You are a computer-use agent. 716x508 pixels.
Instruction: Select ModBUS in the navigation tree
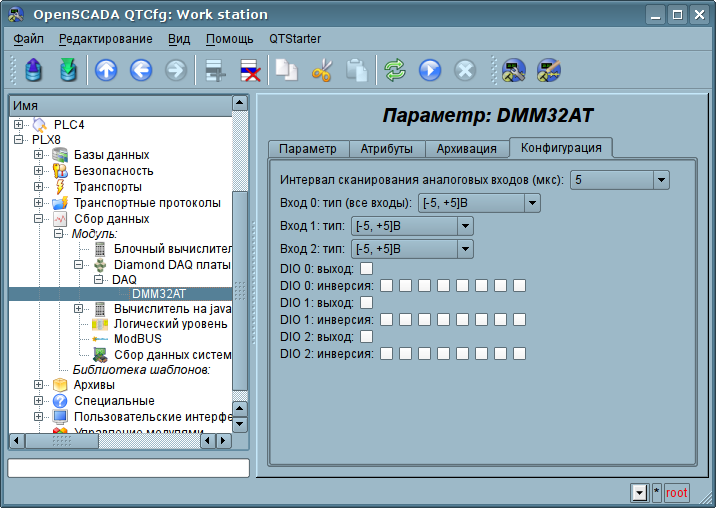click(x=137, y=339)
